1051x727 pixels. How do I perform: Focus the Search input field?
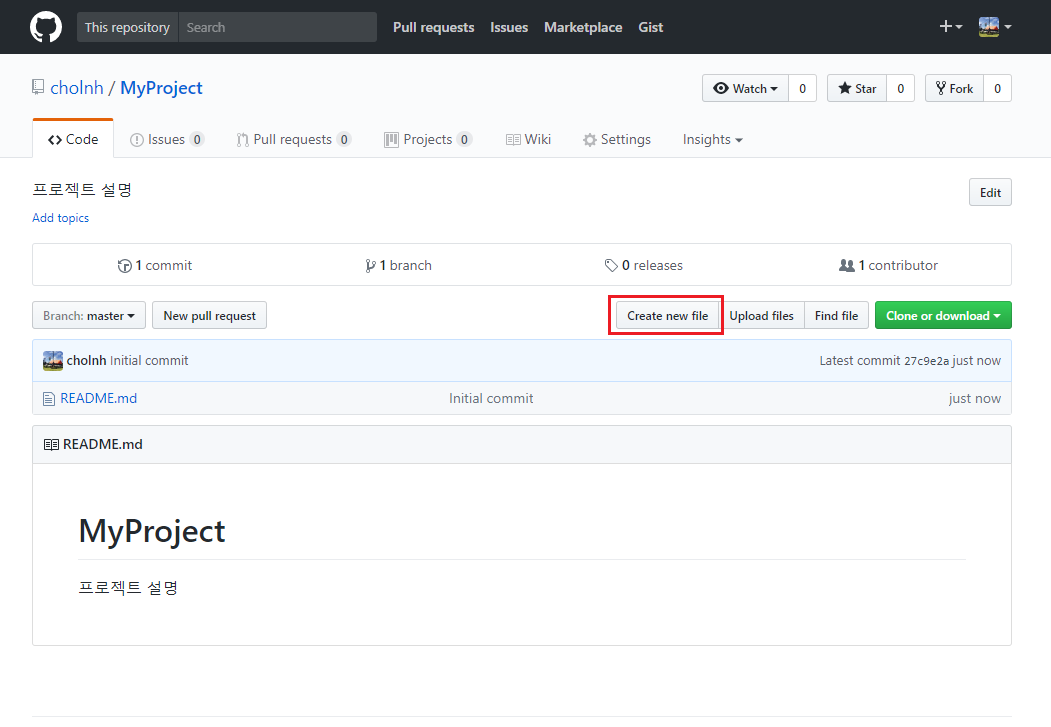tap(277, 27)
